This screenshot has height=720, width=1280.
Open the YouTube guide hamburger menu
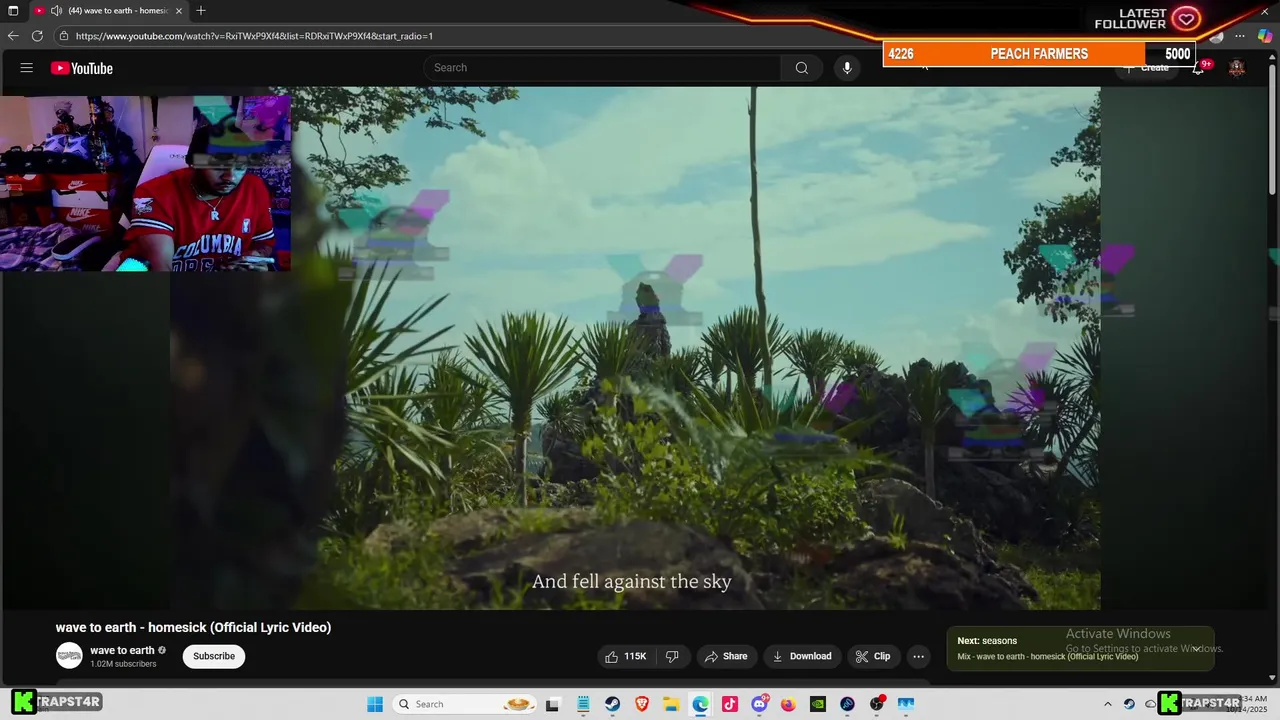(x=27, y=68)
